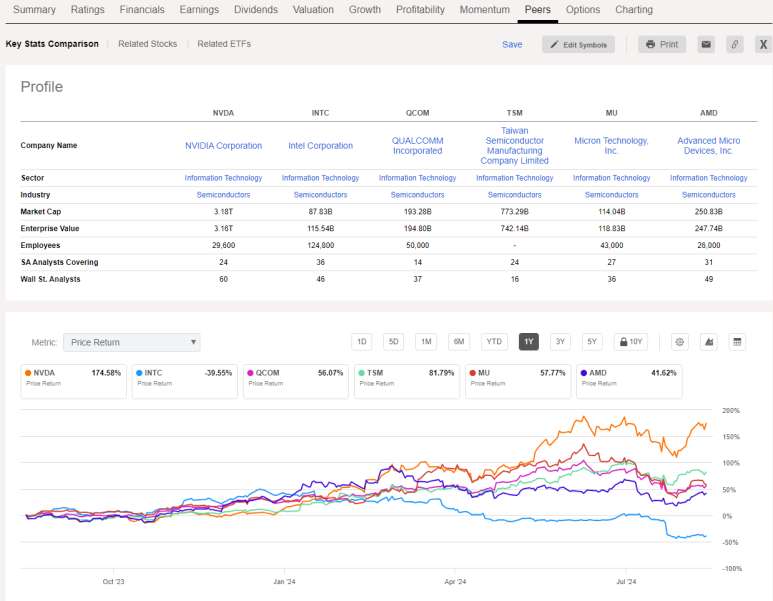773x601 pixels.
Task: Select the 1Y time range
Action: click(528, 342)
